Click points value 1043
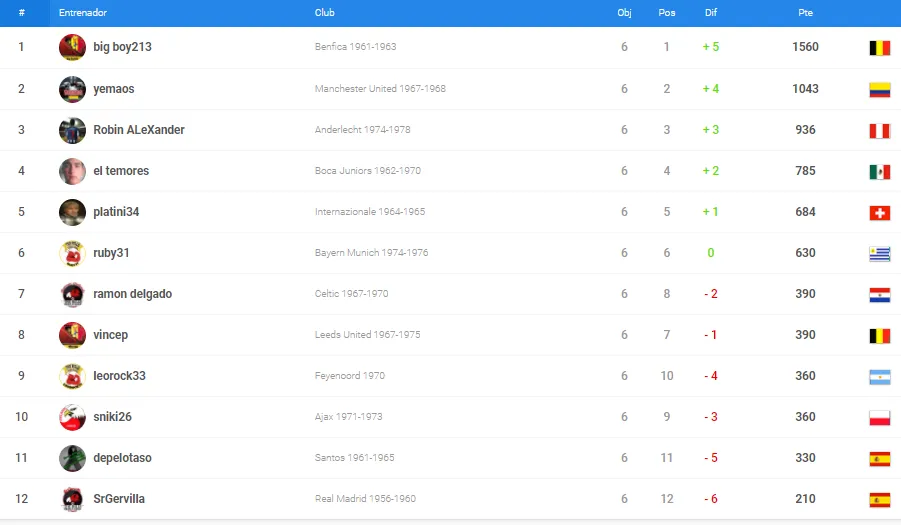 [x=805, y=88]
